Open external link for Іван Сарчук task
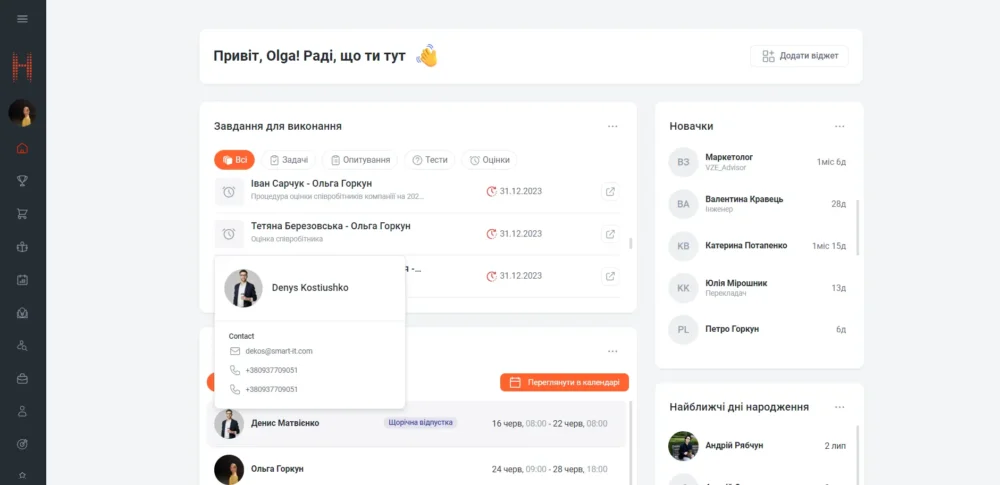 click(x=610, y=191)
